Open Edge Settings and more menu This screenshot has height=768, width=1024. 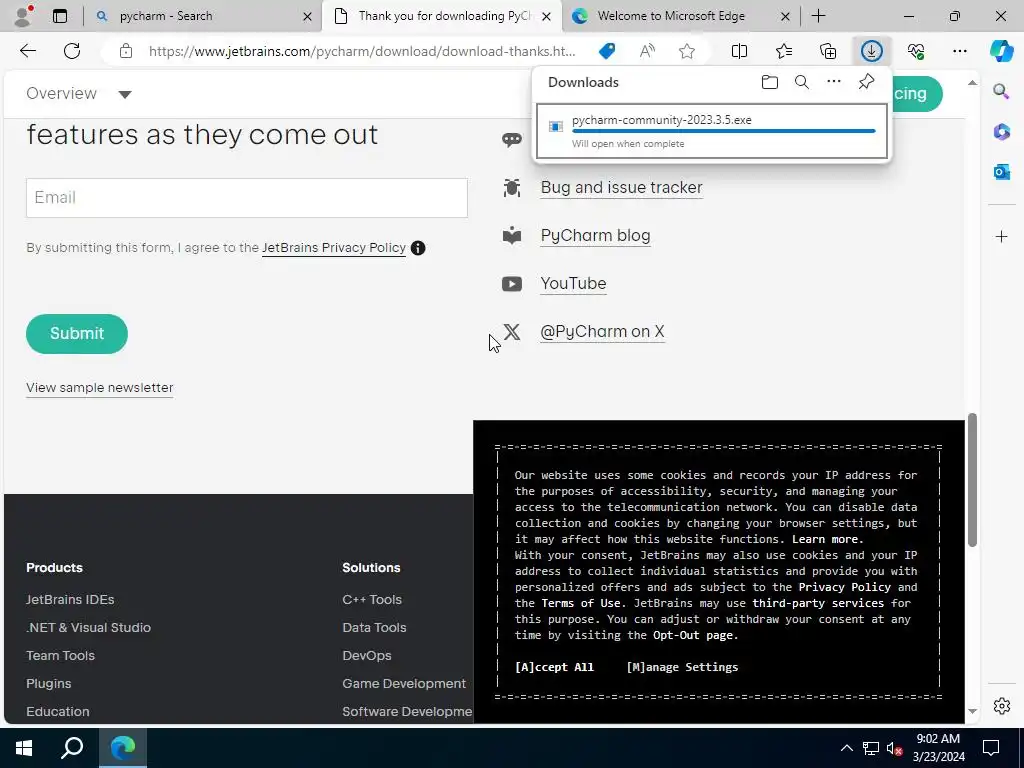point(959,51)
